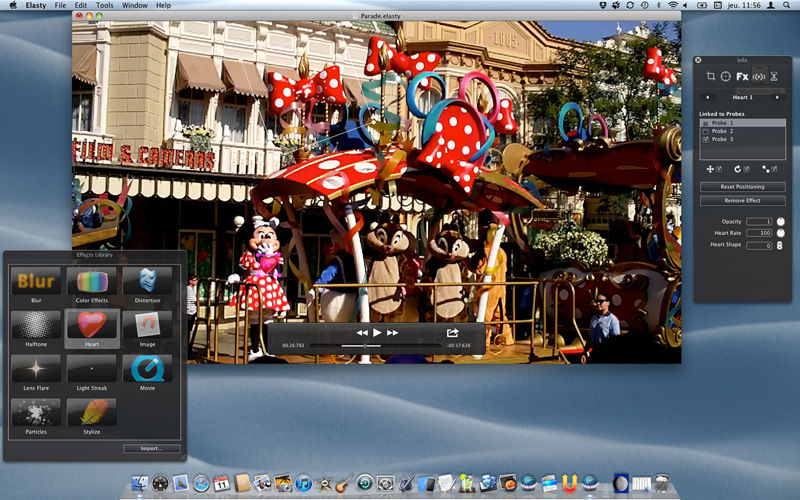Toggle the position link checkbox
This screenshot has width=800, height=500.
(x=719, y=169)
